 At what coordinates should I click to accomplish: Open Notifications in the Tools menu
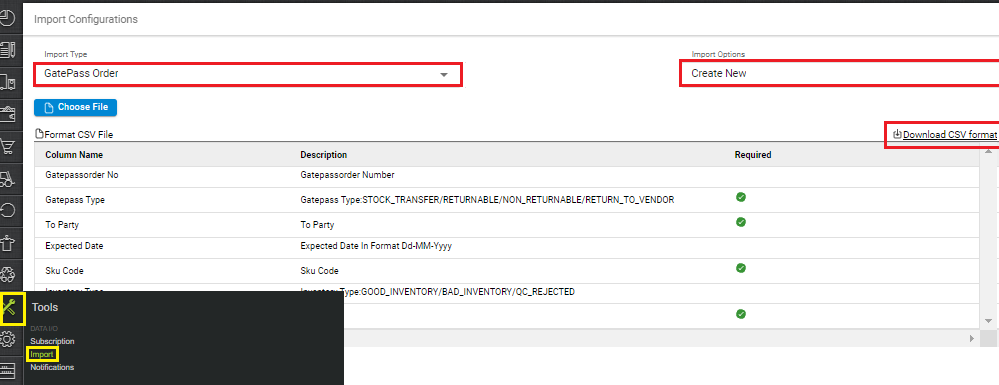tap(52, 368)
